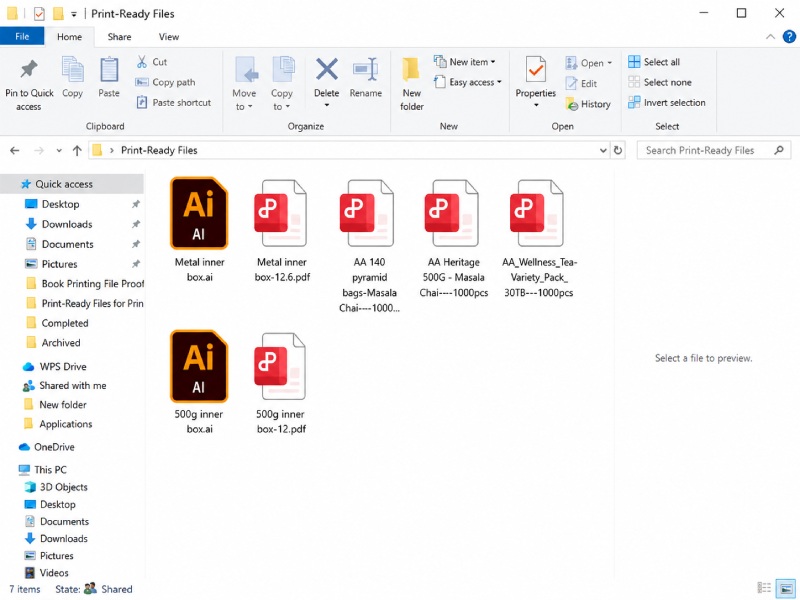Open the Copy to dropdown
This screenshot has height=600, width=800.
click(282, 99)
